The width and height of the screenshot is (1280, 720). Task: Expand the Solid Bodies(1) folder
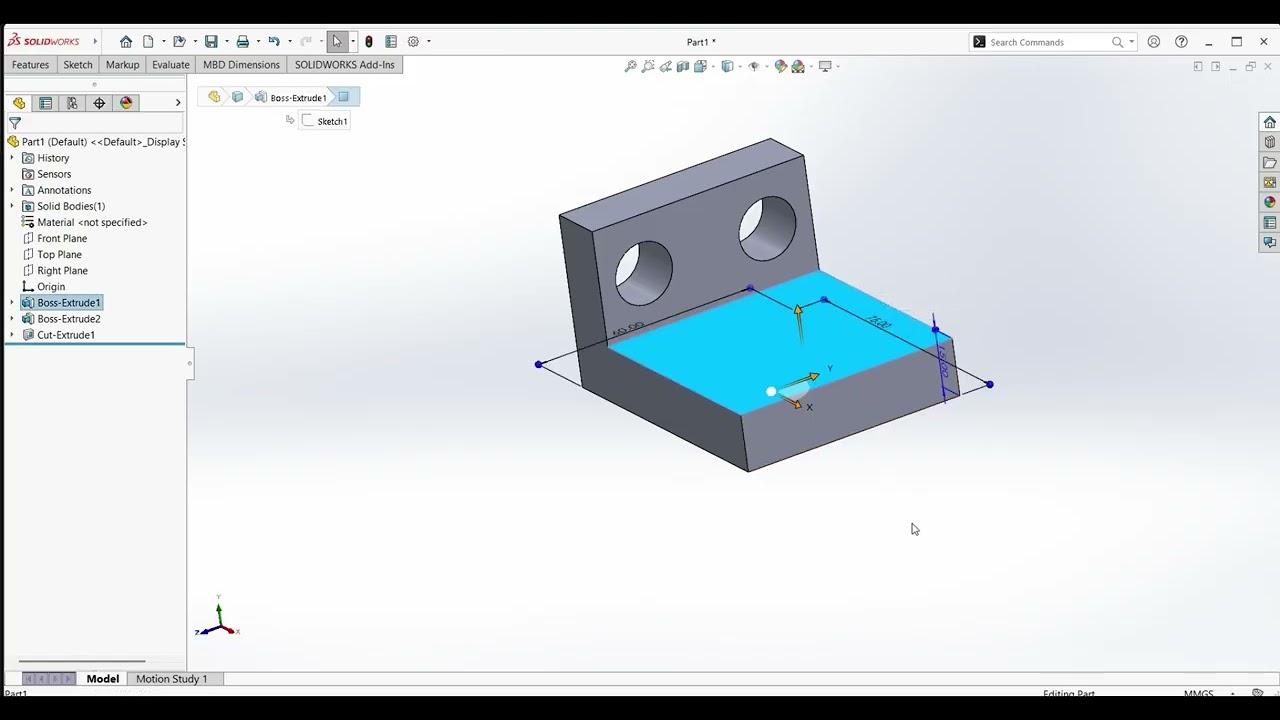point(12,206)
